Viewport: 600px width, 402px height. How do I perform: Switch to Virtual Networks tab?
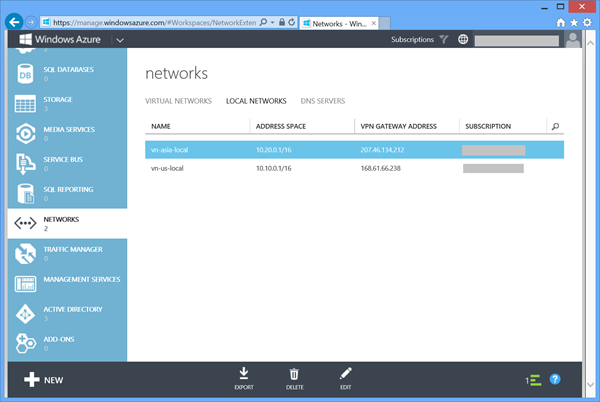click(x=178, y=101)
